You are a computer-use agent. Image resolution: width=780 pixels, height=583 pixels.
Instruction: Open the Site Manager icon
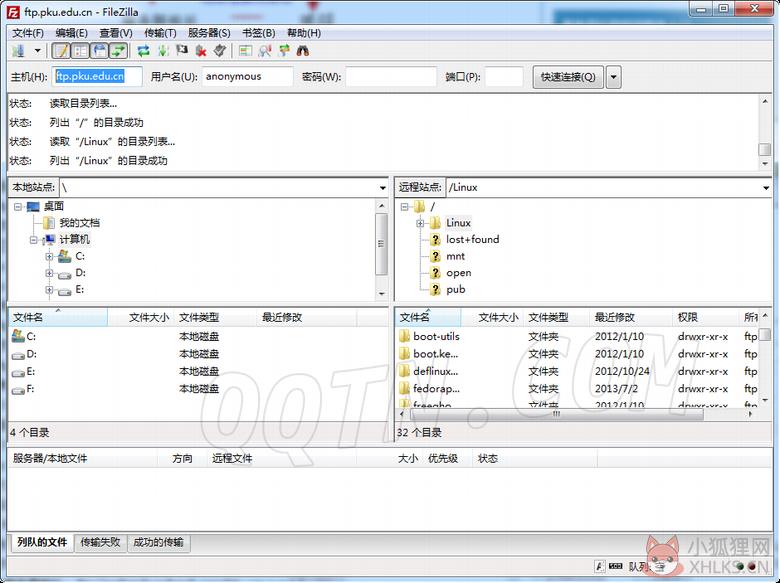(x=18, y=51)
